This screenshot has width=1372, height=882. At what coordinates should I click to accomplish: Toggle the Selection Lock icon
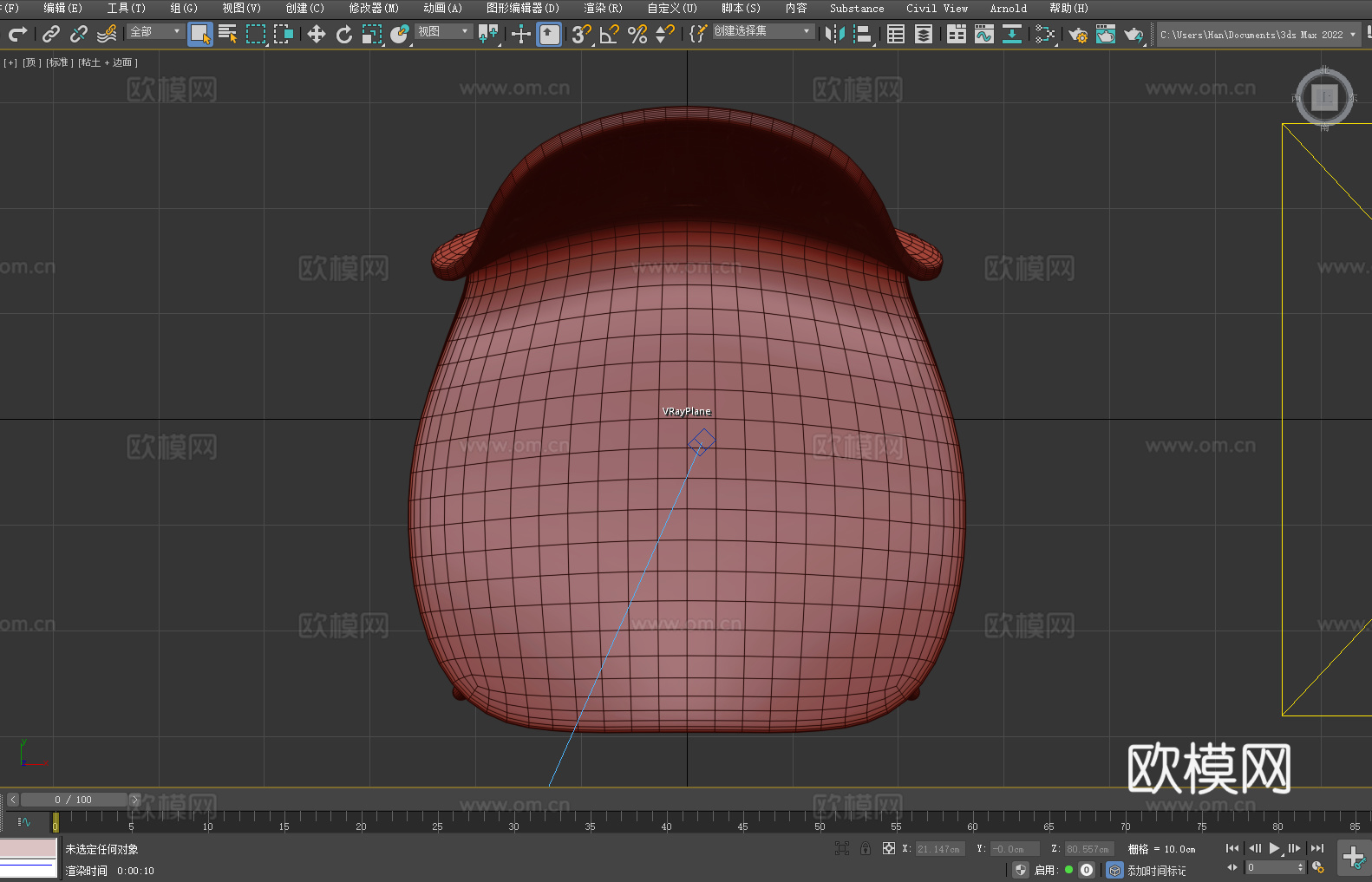pyautogui.click(x=866, y=848)
